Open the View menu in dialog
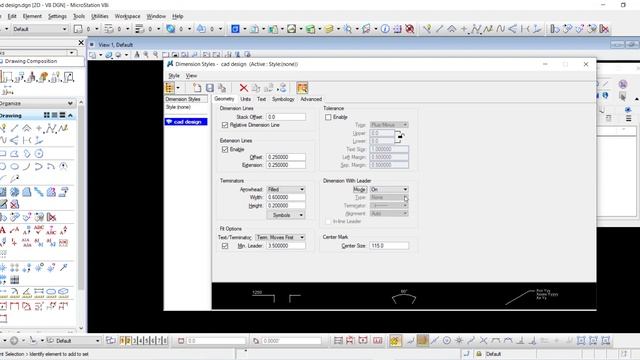The image size is (640, 360). pyautogui.click(x=191, y=76)
